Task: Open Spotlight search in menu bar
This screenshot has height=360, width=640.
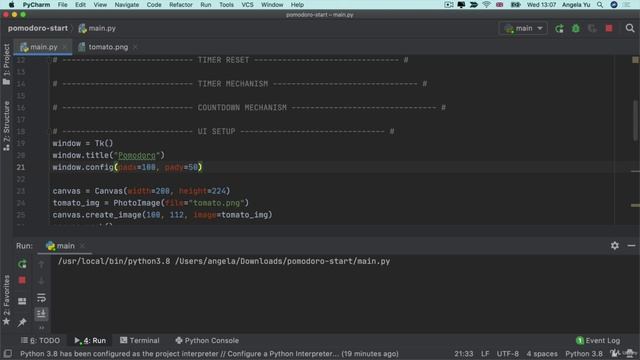Action: click(x=600, y=5)
